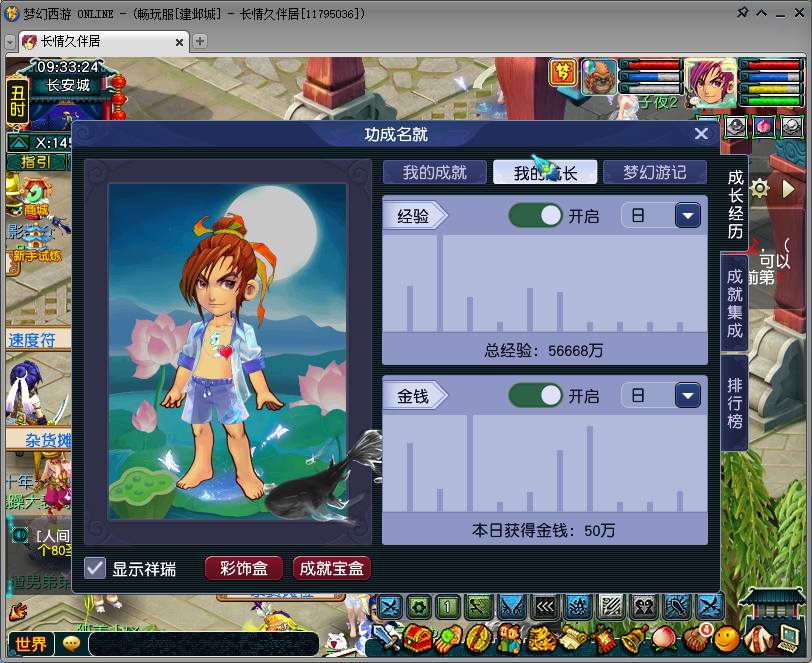Open the golden tiger pet icon
The width and height of the screenshot is (812, 663).
click(x=542, y=639)
